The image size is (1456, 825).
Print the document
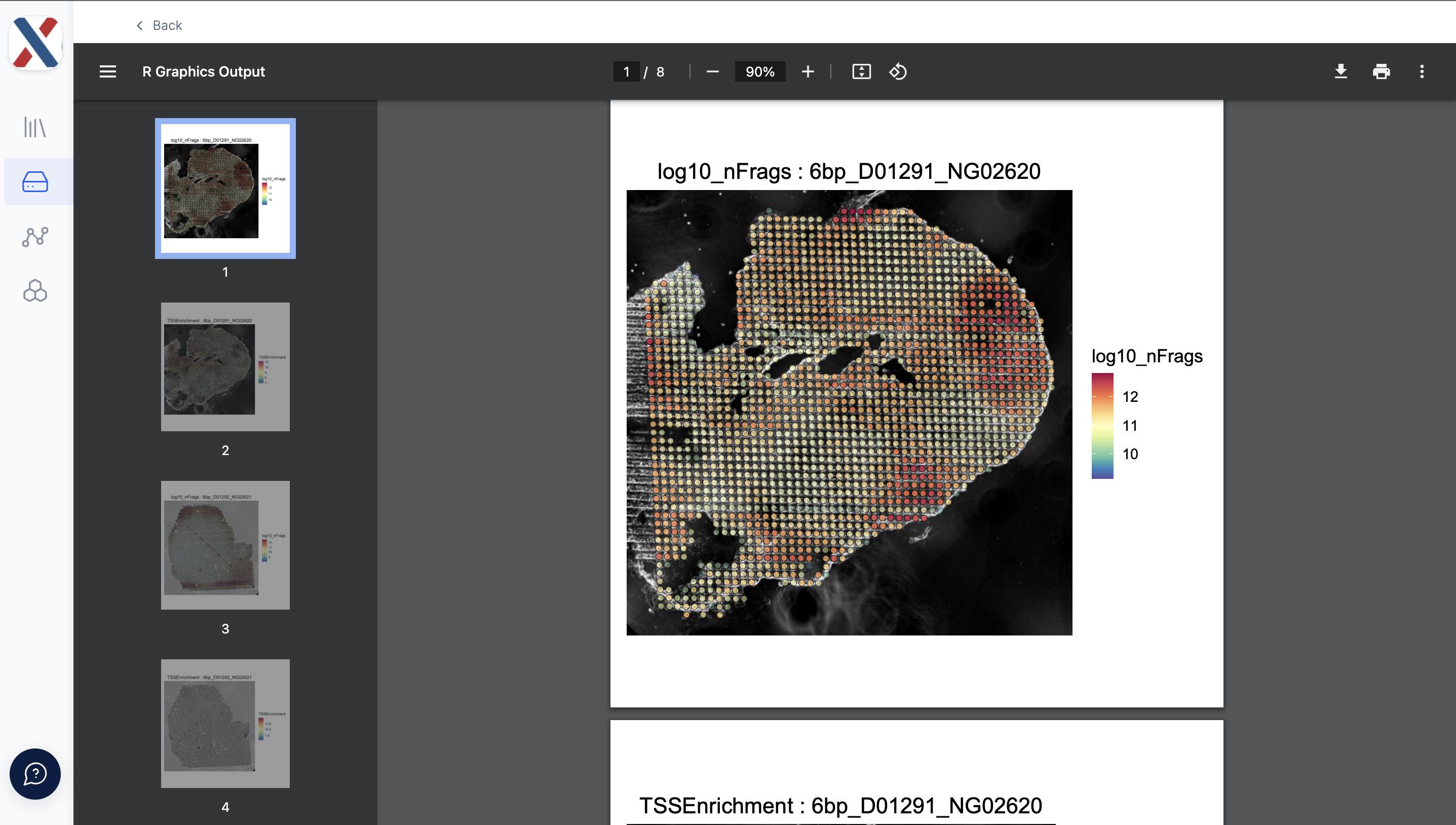tap(1381, 71)
